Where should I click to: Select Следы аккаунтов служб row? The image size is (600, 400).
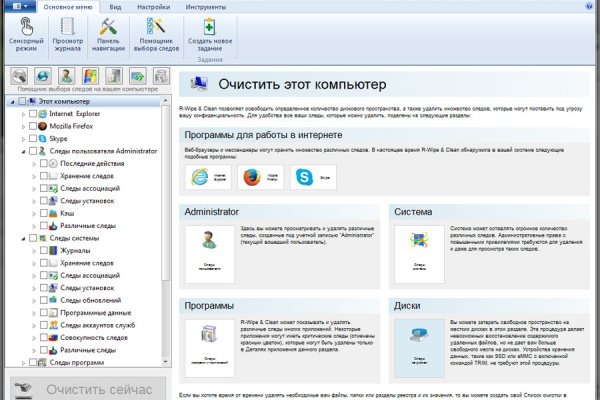(98, 325)
